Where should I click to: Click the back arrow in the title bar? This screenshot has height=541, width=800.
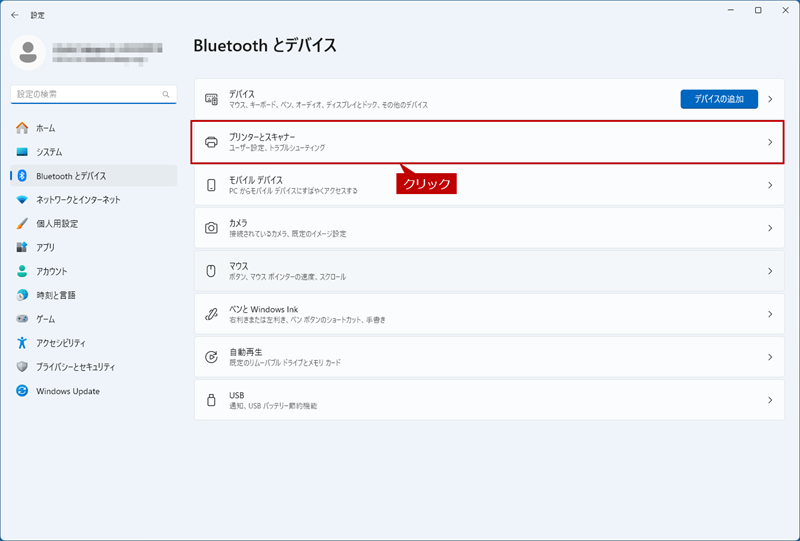15,15
